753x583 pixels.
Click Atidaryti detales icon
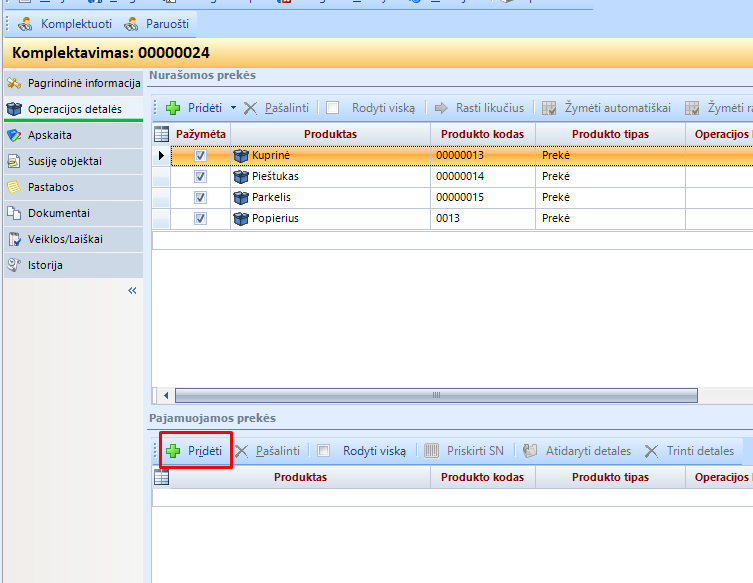[x=530, y=451]
